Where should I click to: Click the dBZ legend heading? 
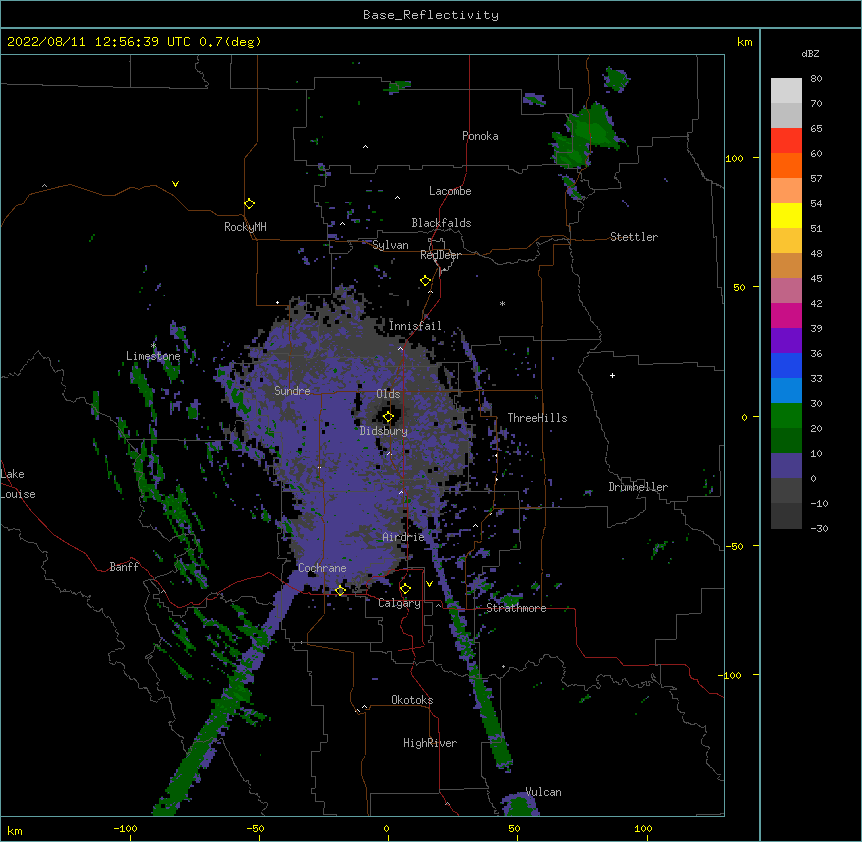(810, 54)
